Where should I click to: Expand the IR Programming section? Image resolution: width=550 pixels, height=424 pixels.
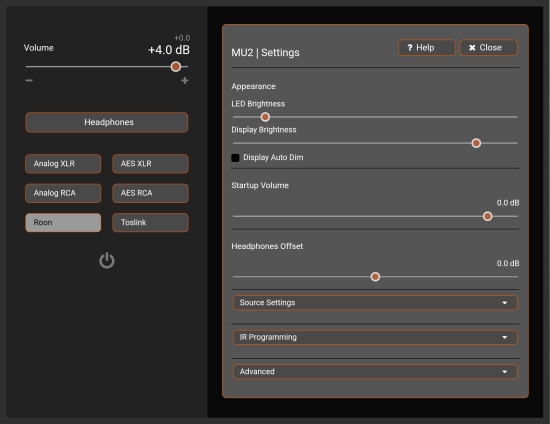coord(375,337)
